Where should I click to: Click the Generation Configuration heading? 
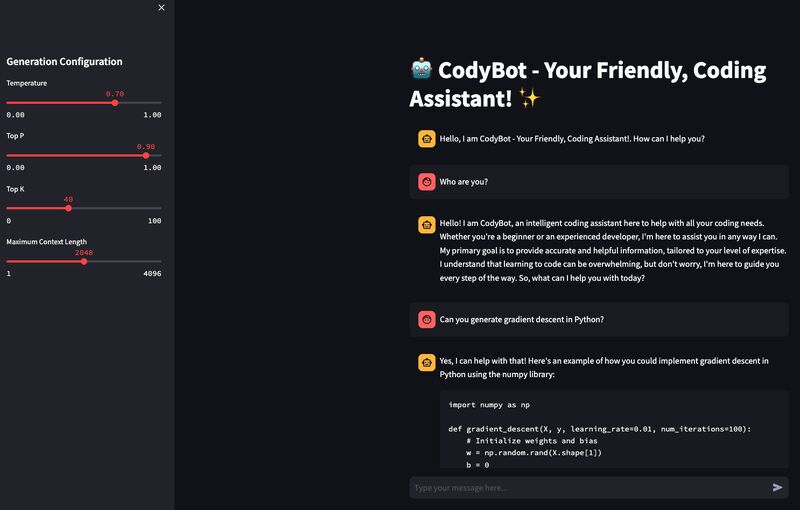point(64,62)
